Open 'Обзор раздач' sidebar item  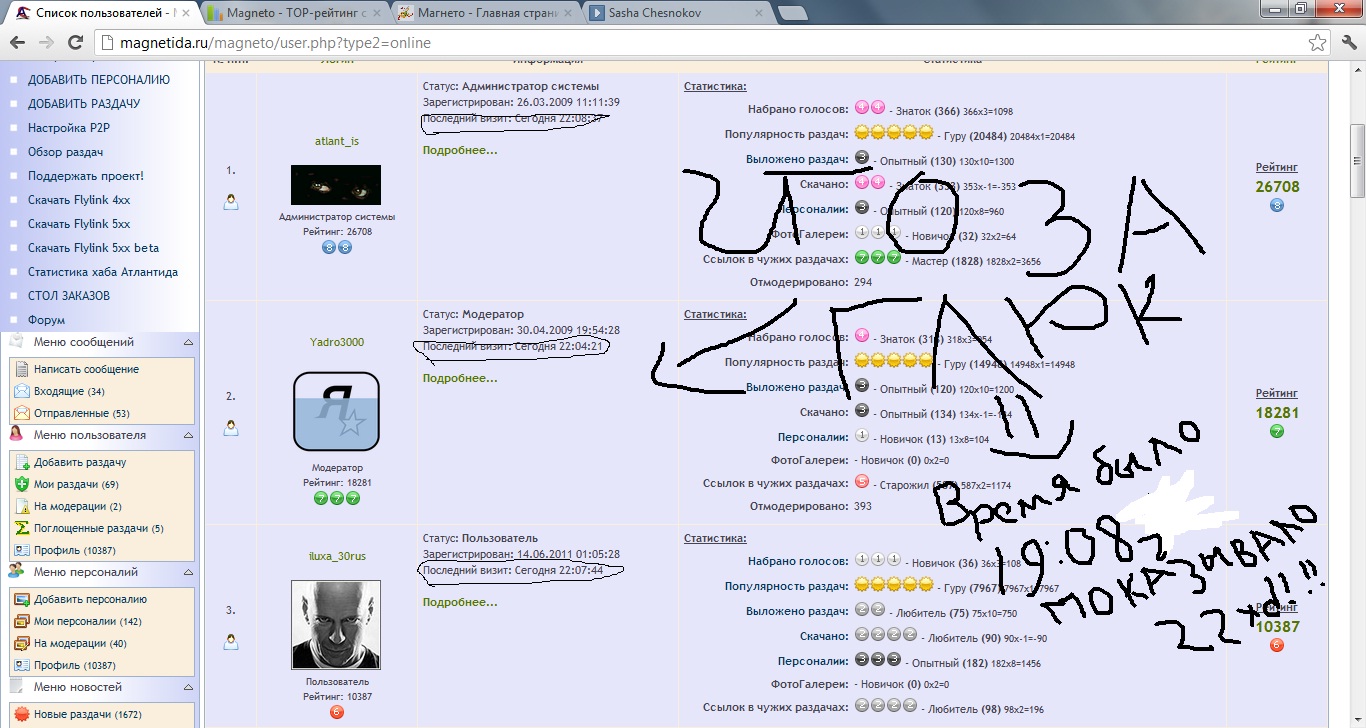(x=66, y=152)
